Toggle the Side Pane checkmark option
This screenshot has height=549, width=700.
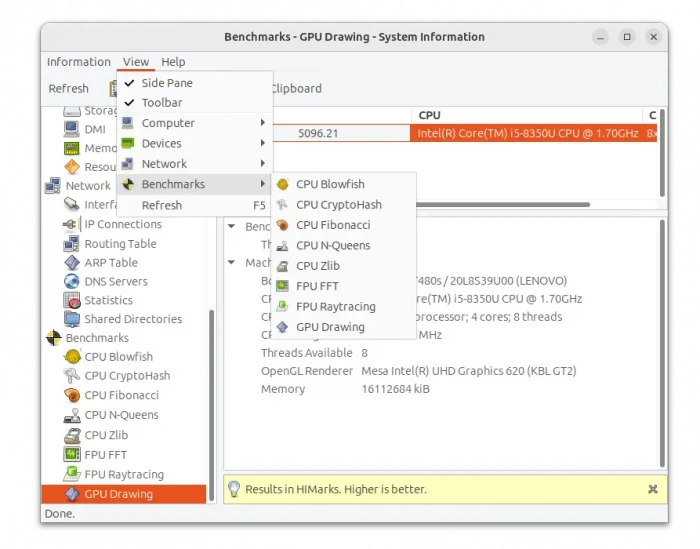[x=195, y=83]
